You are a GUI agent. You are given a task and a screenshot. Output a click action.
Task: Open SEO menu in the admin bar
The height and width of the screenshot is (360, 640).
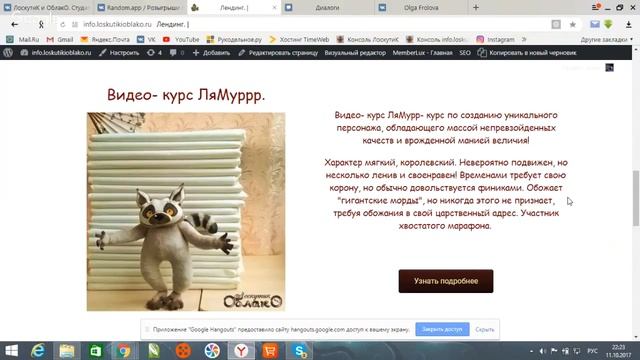pos(465,53)
